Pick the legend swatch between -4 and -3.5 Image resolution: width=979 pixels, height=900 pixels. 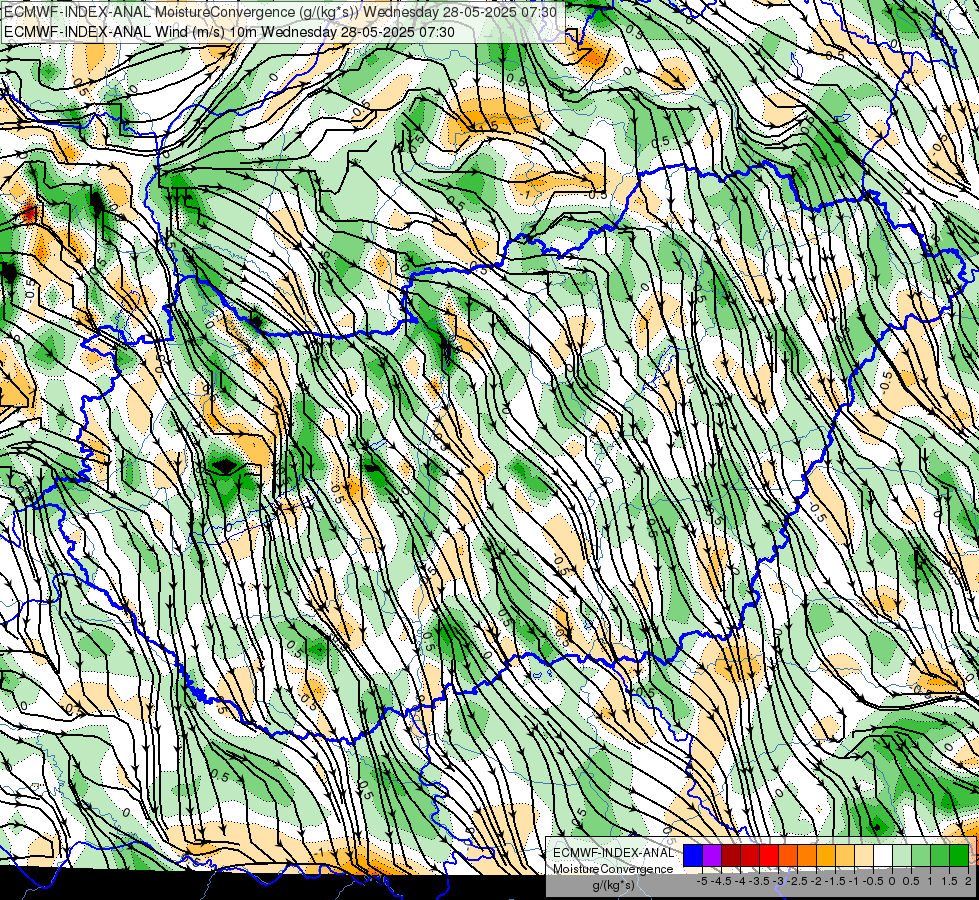(x=750, y=855)
